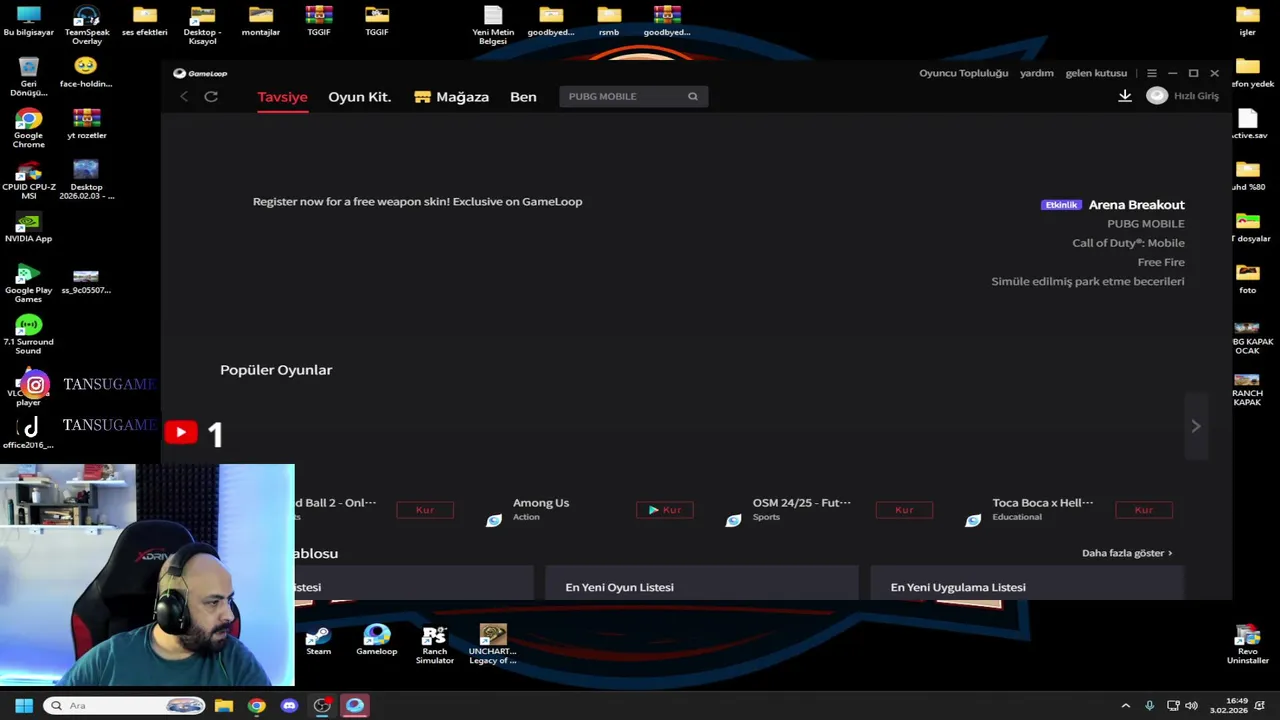Open En Yeni Oyun Listesi card
The width and height of the screenshot is (1280, 720).
pyautogui.click(x=702, y=584)
